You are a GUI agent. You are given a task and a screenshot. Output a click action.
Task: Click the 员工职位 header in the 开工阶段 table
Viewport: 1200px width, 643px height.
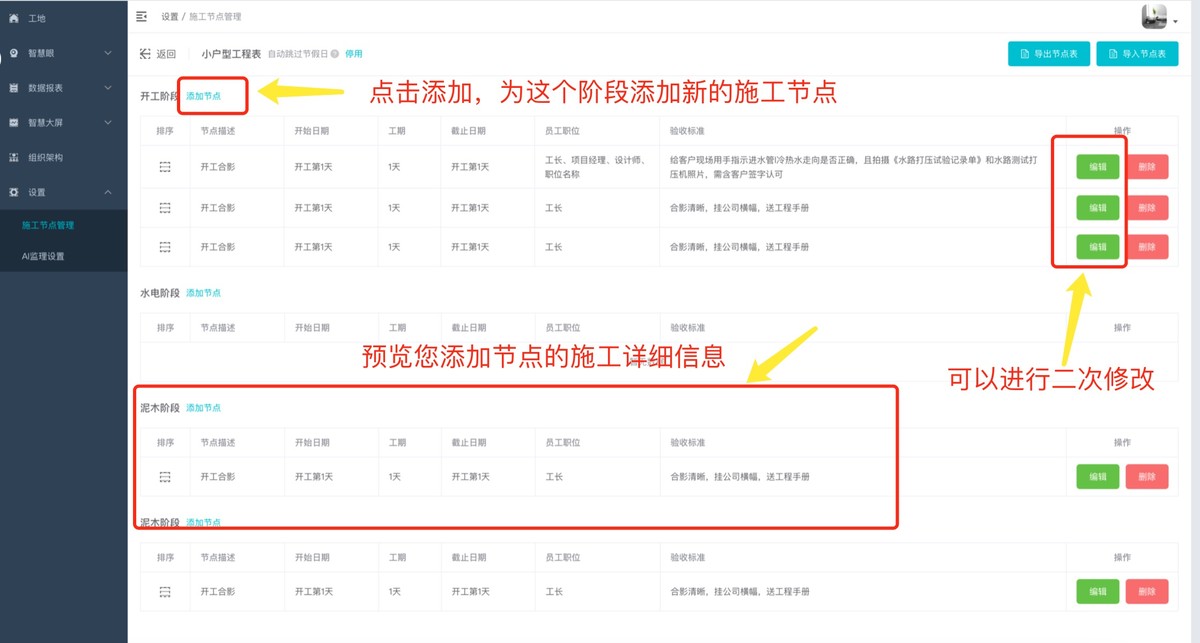click(563, 131)
